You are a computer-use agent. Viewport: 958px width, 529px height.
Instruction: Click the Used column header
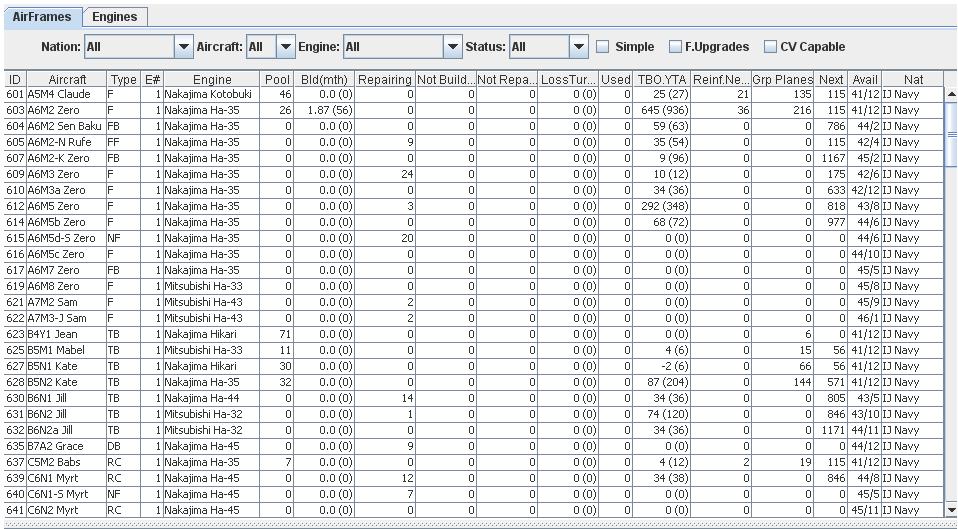[616, 79]
